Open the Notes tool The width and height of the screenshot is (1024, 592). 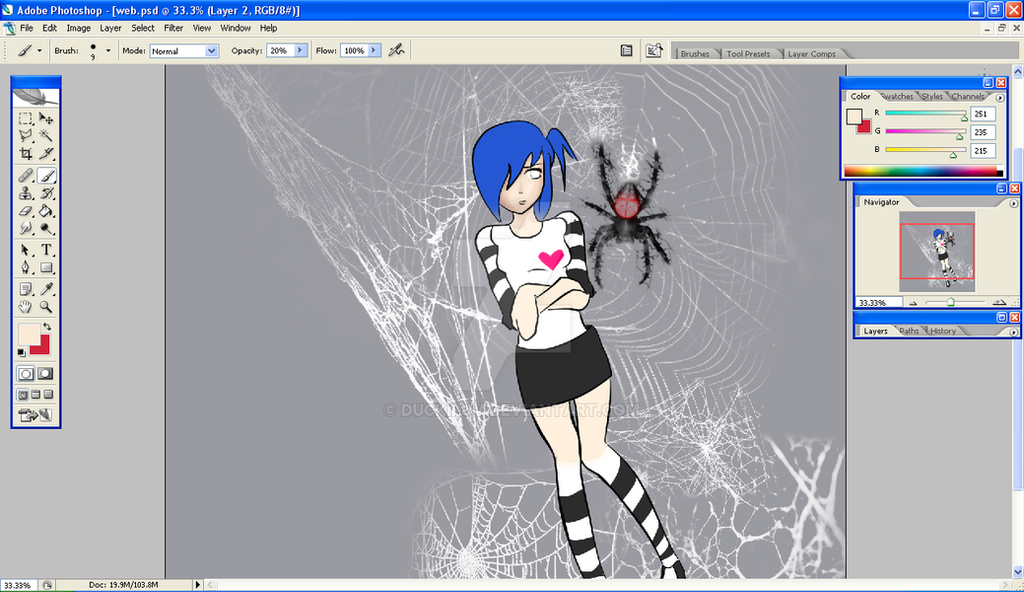click(x=25, y=289)
